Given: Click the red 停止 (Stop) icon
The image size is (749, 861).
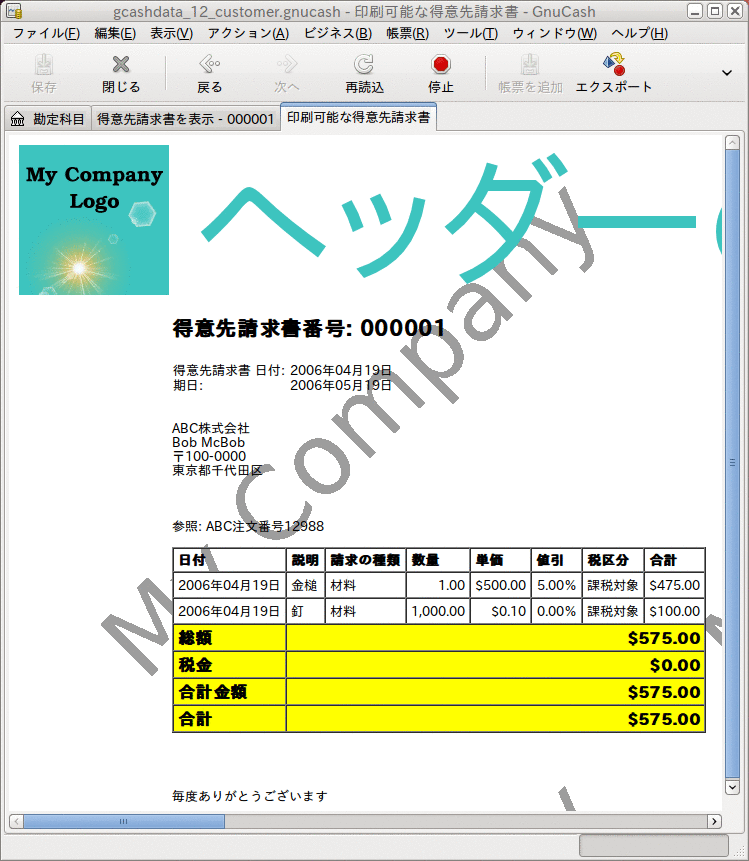Looking at the screenshot, I should pos(441,66).
